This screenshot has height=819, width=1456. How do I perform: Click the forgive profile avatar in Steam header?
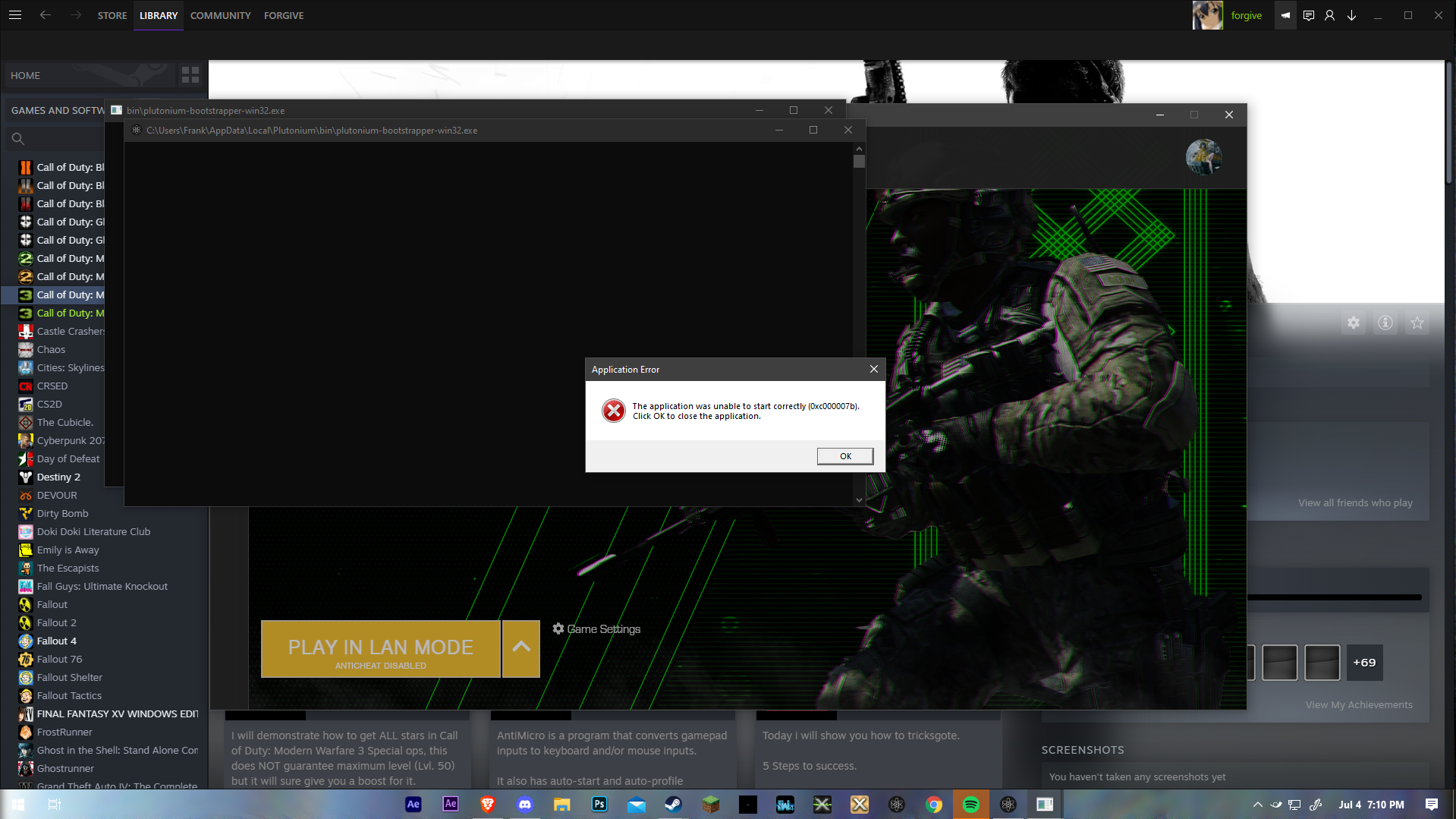[x=1207, y=15]
